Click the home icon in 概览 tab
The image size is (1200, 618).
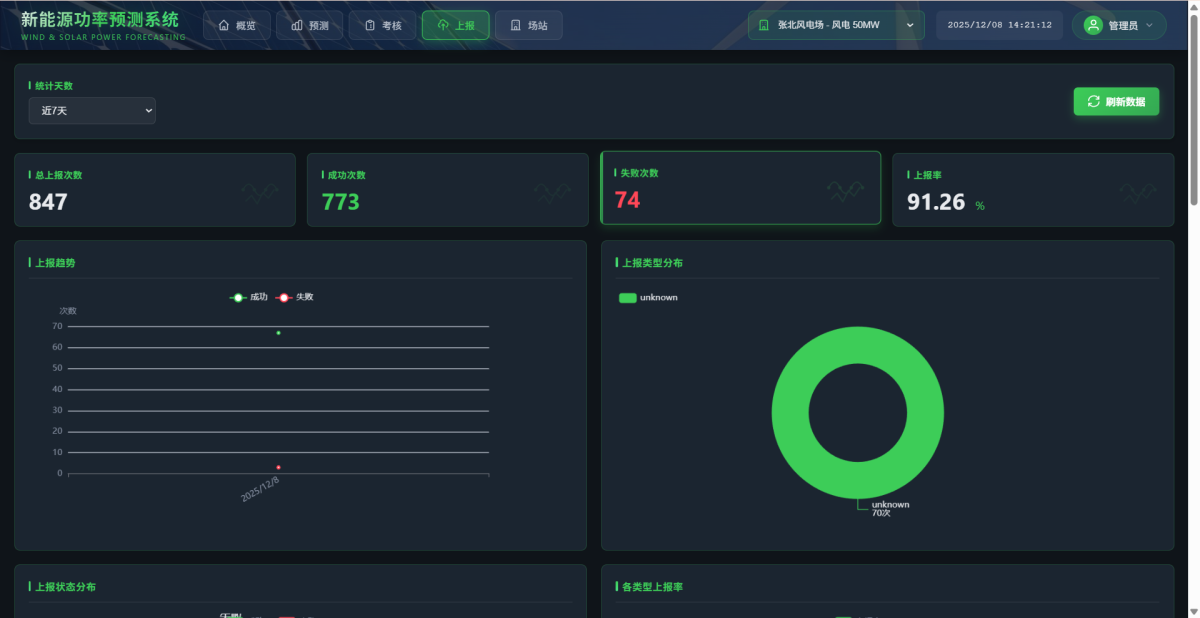coord(224,25)
